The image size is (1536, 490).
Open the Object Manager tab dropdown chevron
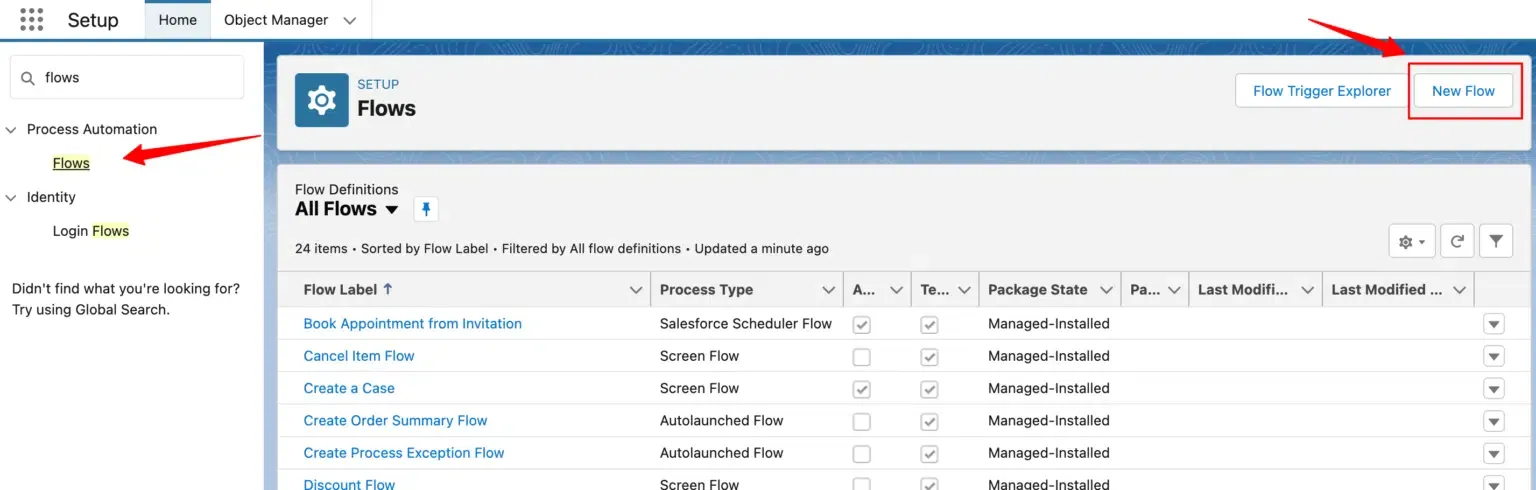349,20
